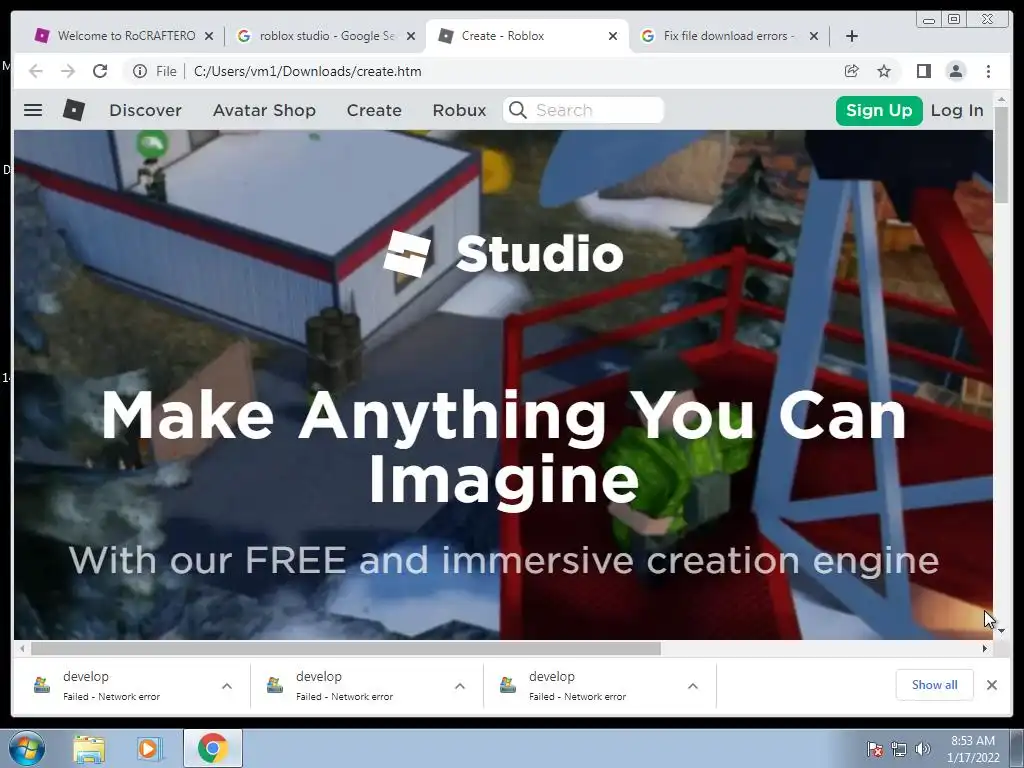
Task: Click the search magnifier icon in Roblox navbar
Action: (517, 110)
